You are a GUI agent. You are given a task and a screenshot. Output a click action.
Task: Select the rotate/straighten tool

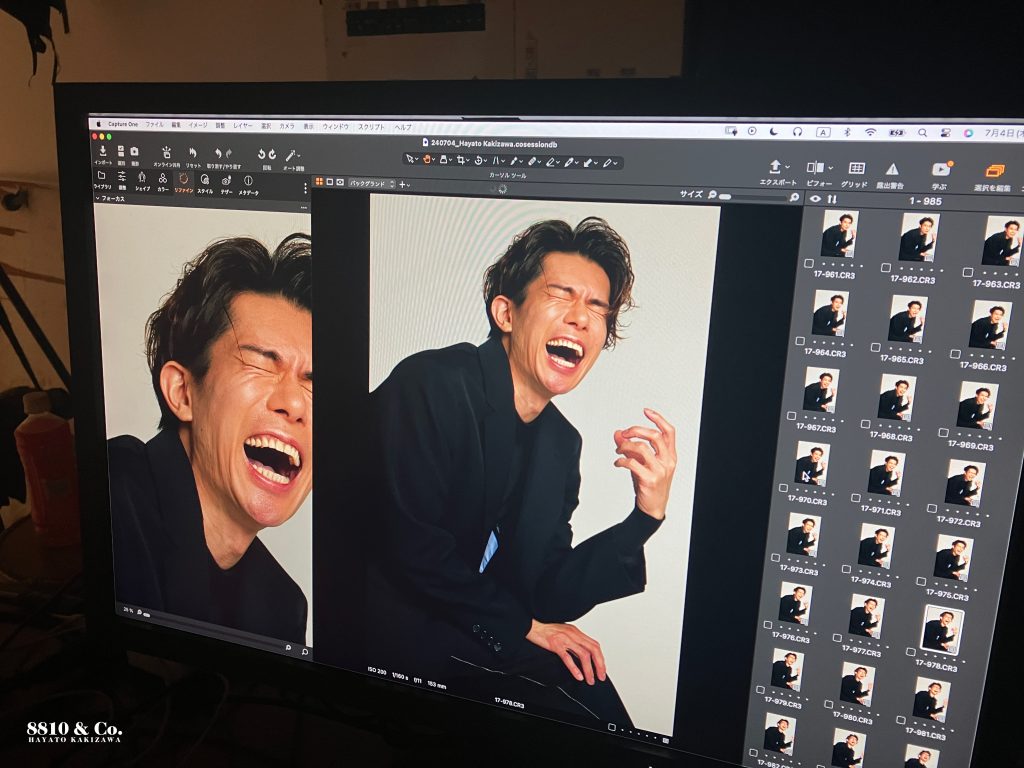[478, 160]
